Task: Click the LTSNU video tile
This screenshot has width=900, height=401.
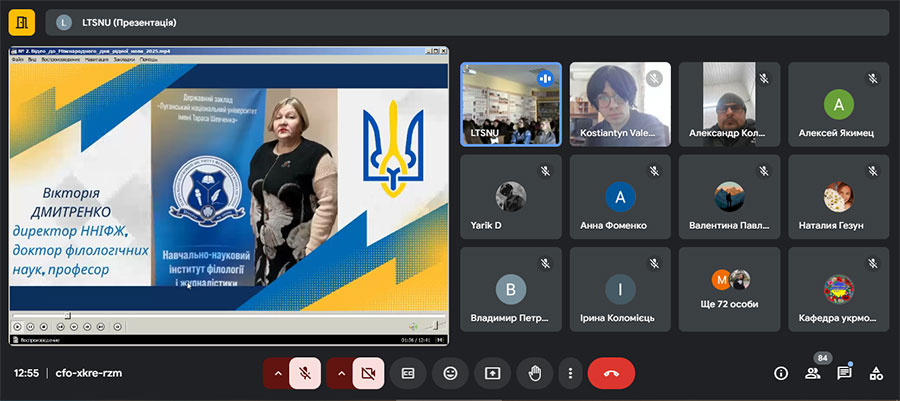Action: [x=511, y=104]
